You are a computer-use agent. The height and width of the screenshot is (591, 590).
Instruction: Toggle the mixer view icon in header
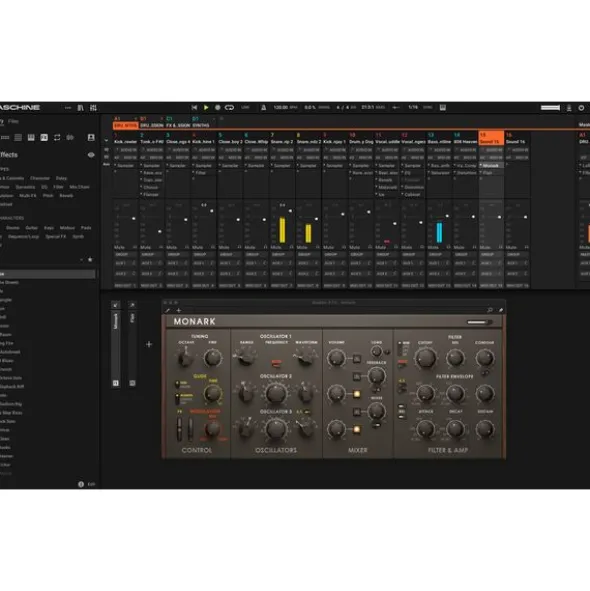93,107
